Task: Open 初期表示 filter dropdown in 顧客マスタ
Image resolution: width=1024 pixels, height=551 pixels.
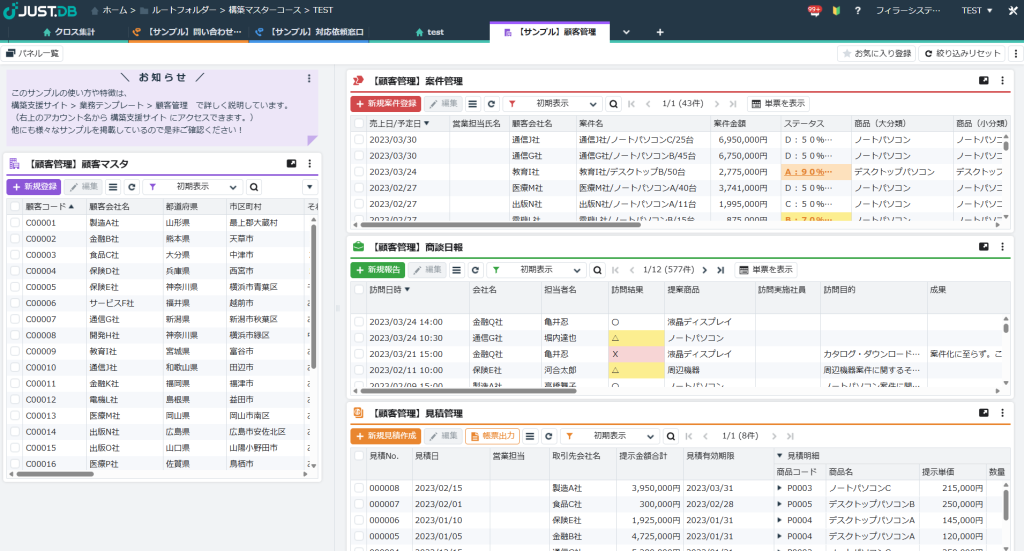Action: (x=192, y=187)
